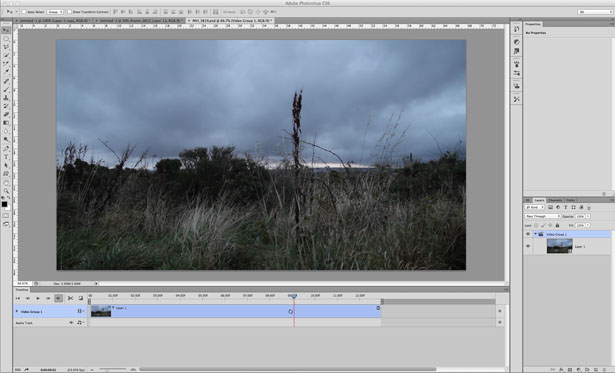The width and height of the screenshot is (615, 373).
Task: Open the Tool Presets scissors-like dock icon
Action: pyautogui.click(x=517, y=99)
